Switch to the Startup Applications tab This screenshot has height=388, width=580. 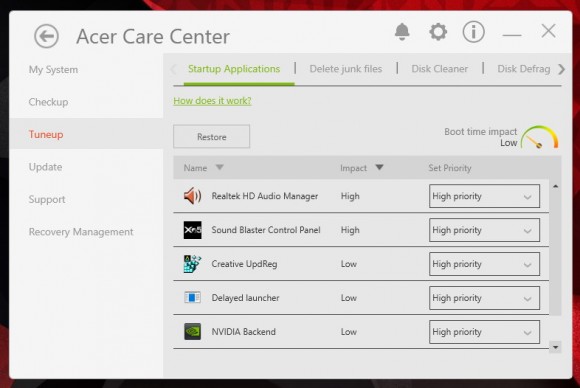coord(234,69)
